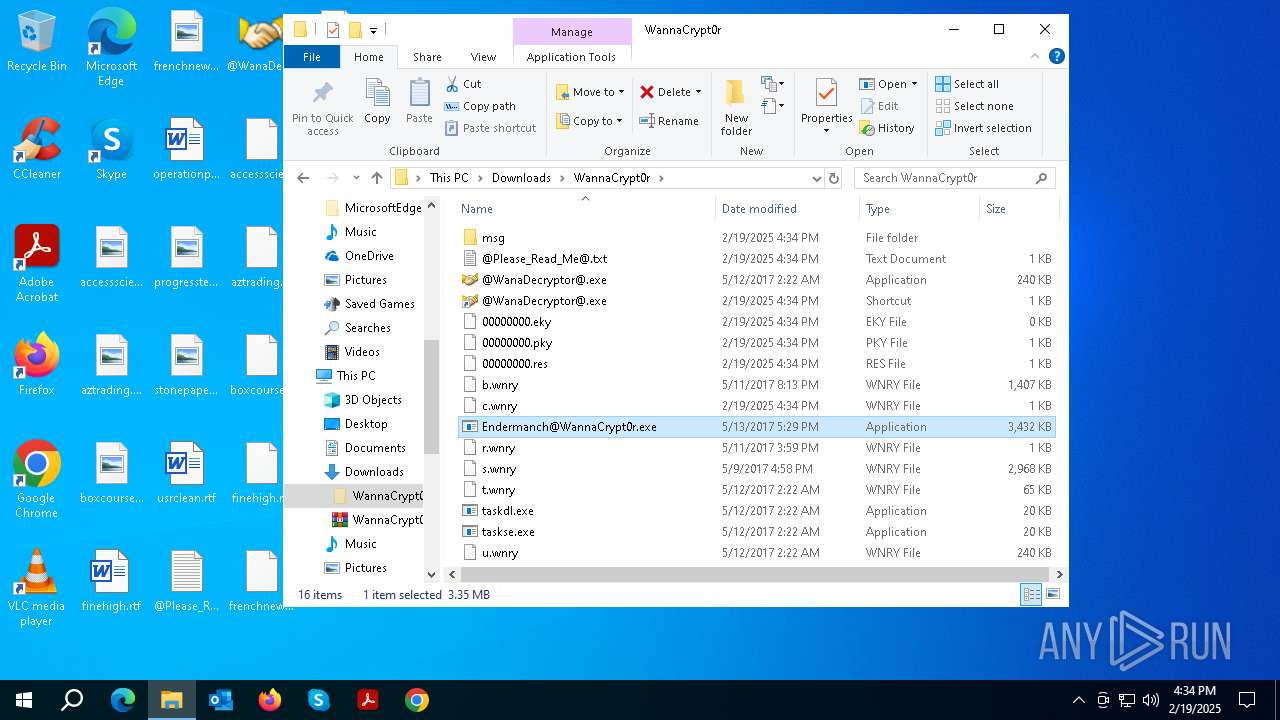Open Quick Access Toolbar customize dropdown
The image size is (1280, 720).
[x=374, y=30]
